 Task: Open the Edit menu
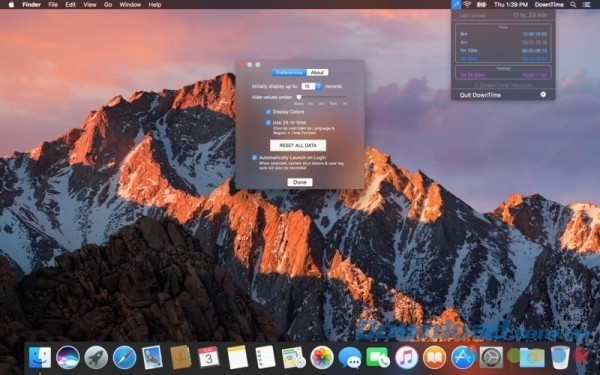pyautogui.click(x=70, y=5)
